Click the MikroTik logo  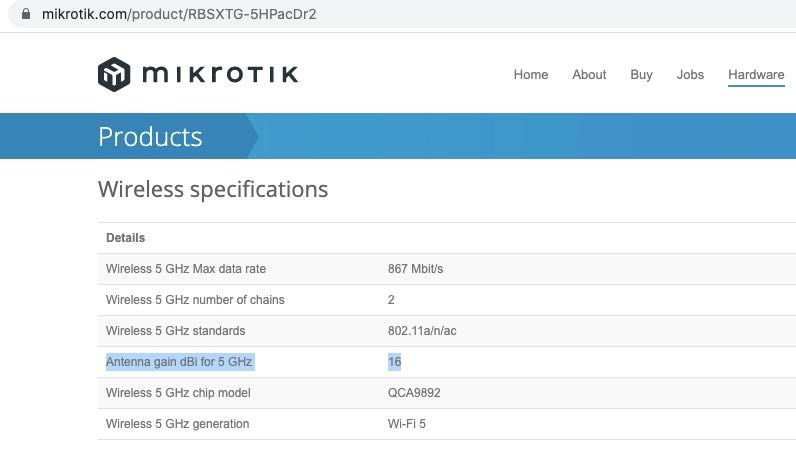click(x=198, y=74)
